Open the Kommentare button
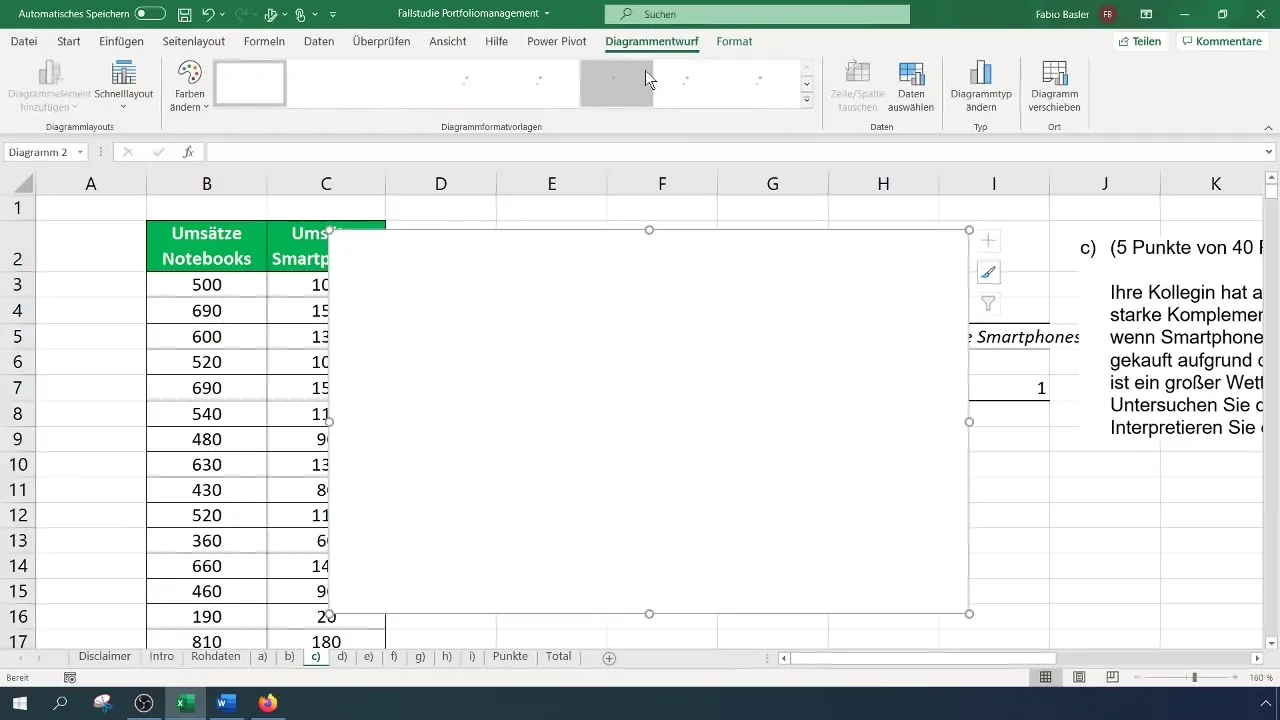The width and height of the screenshot is (1280, 720). [x=1221, y=41]
